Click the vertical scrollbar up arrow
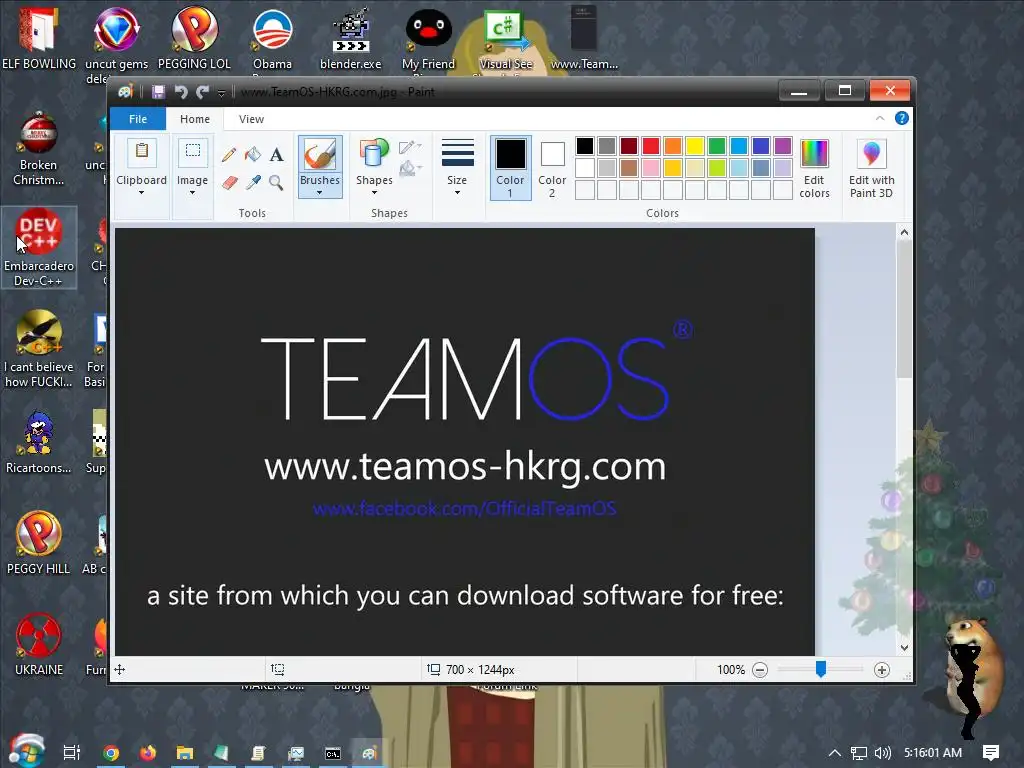The image size is (1024, 768). click(x=904, y=232)
